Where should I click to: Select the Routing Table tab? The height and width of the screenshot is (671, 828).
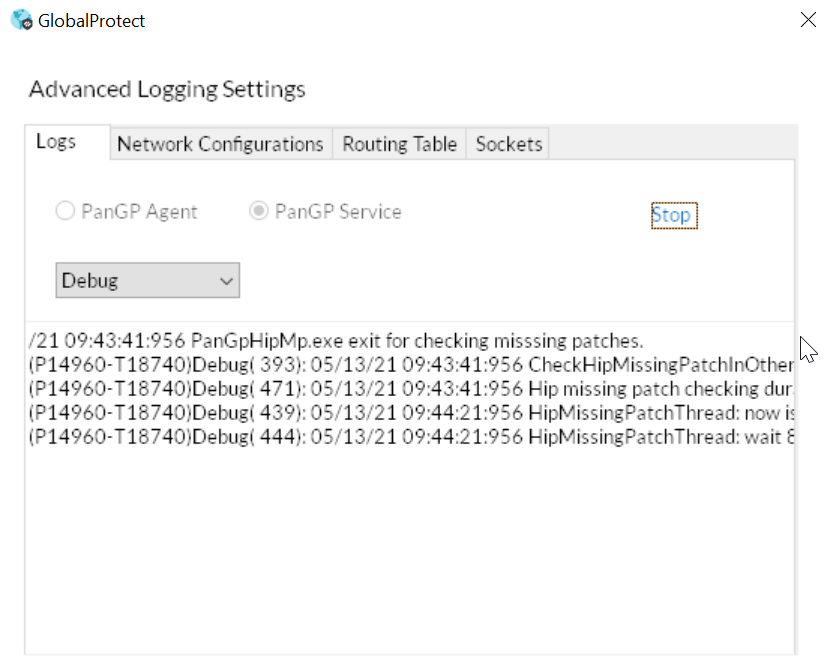coord(399,144)
